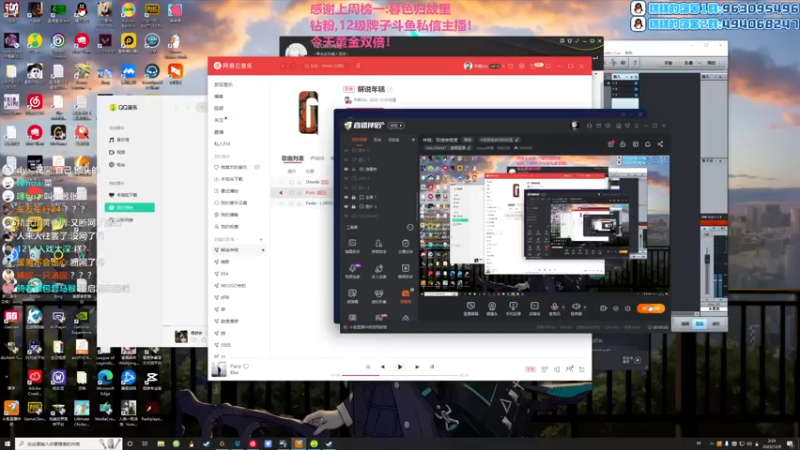
Task: Open the user account dropdown arrow in NetEase header
Action: click(504, 66)
